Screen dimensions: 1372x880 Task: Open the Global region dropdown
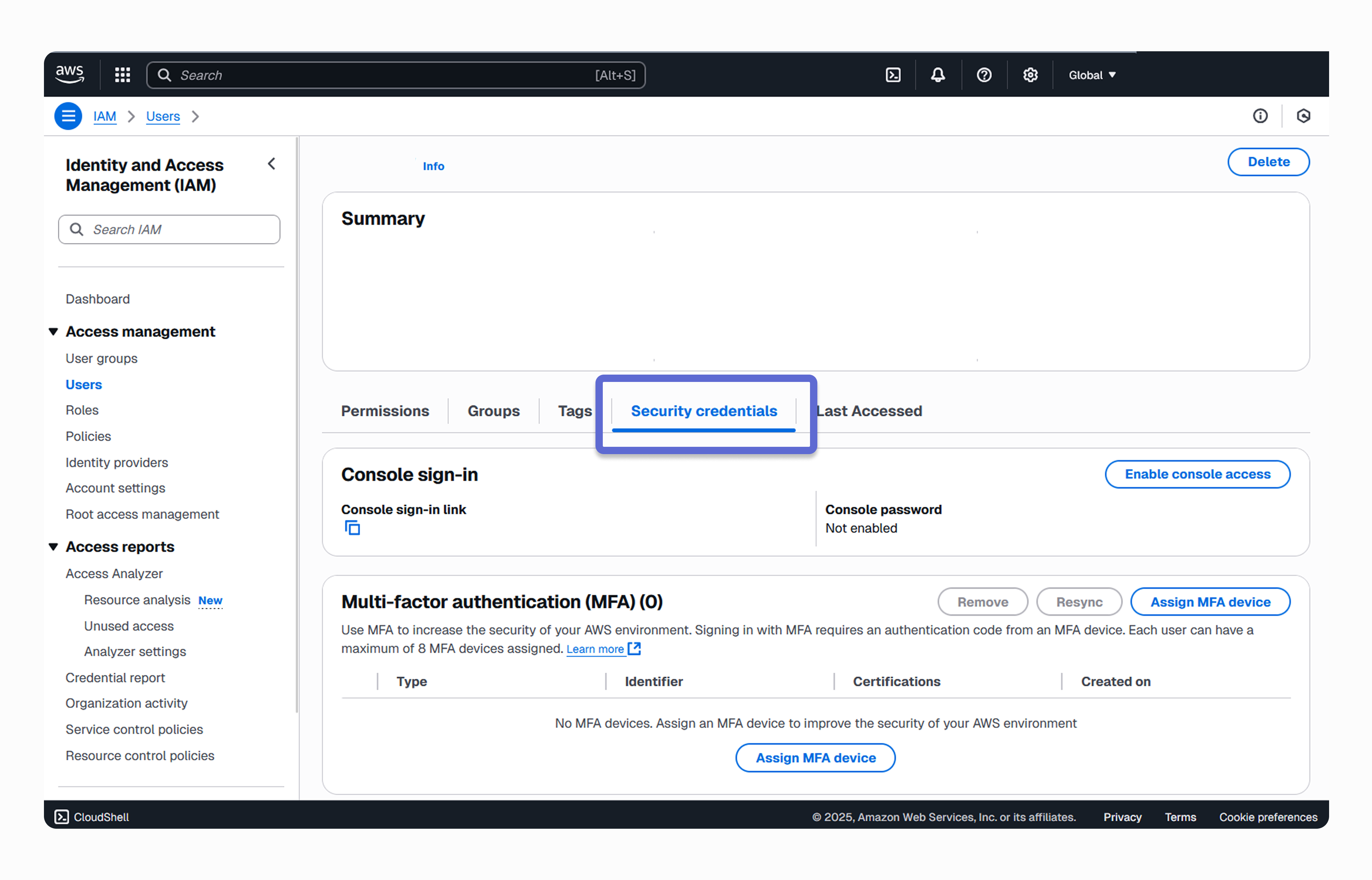click(x=1092, y=75)
